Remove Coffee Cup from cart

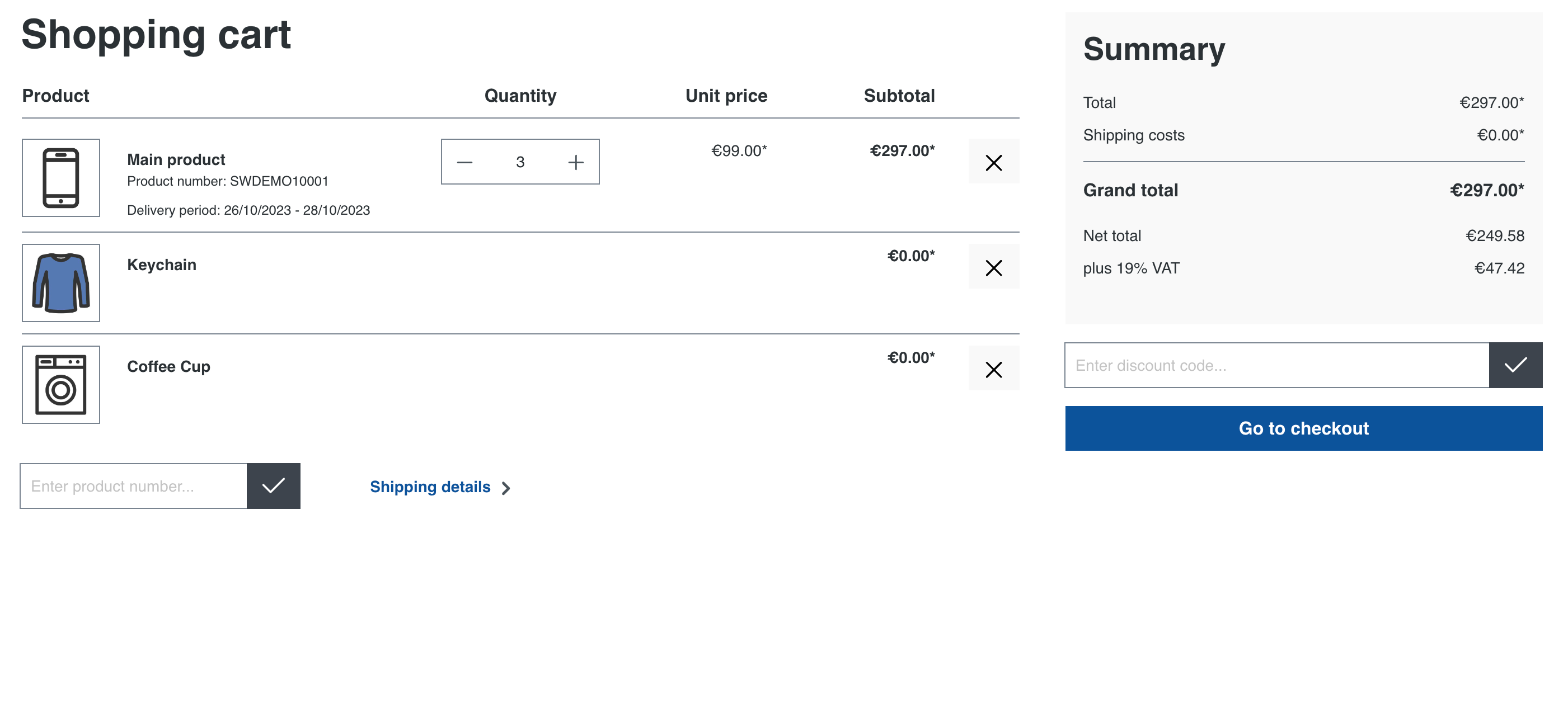click(x=993, y=369)
